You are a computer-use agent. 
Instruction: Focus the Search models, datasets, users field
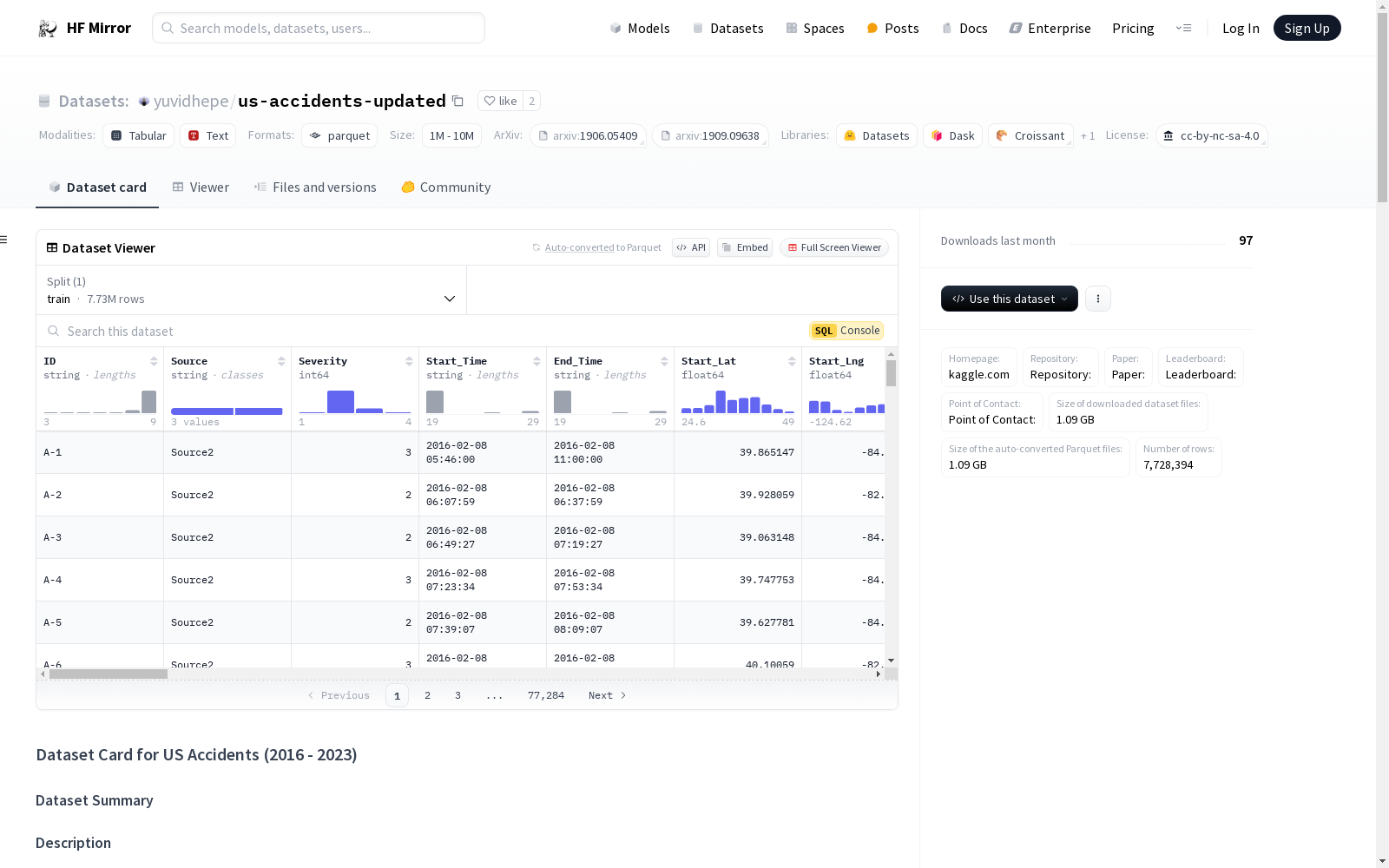[x=319, y=28]
